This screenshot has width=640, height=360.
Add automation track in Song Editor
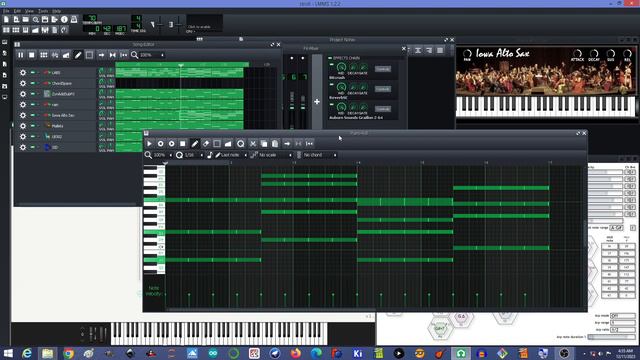pyautogui.click(x=66, y=55)
